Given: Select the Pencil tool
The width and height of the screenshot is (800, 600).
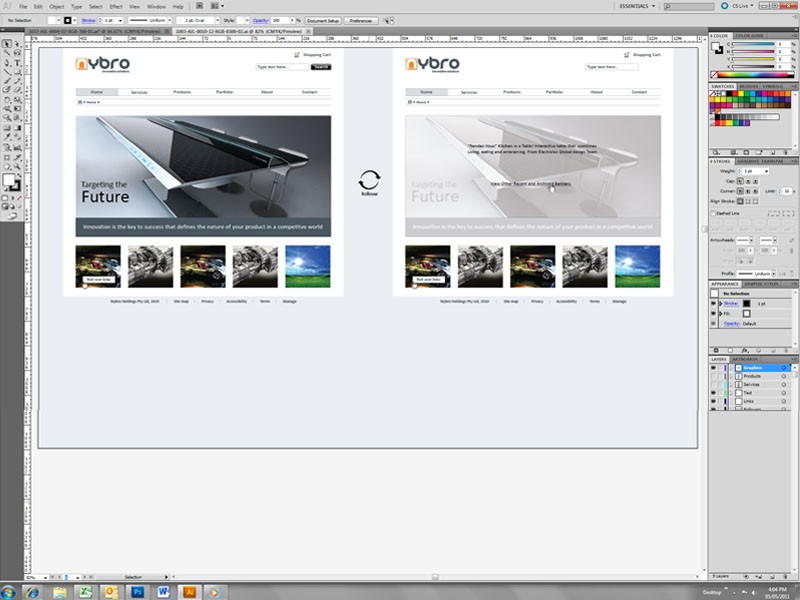Looking at the screenshot, I should click(17, 81).
